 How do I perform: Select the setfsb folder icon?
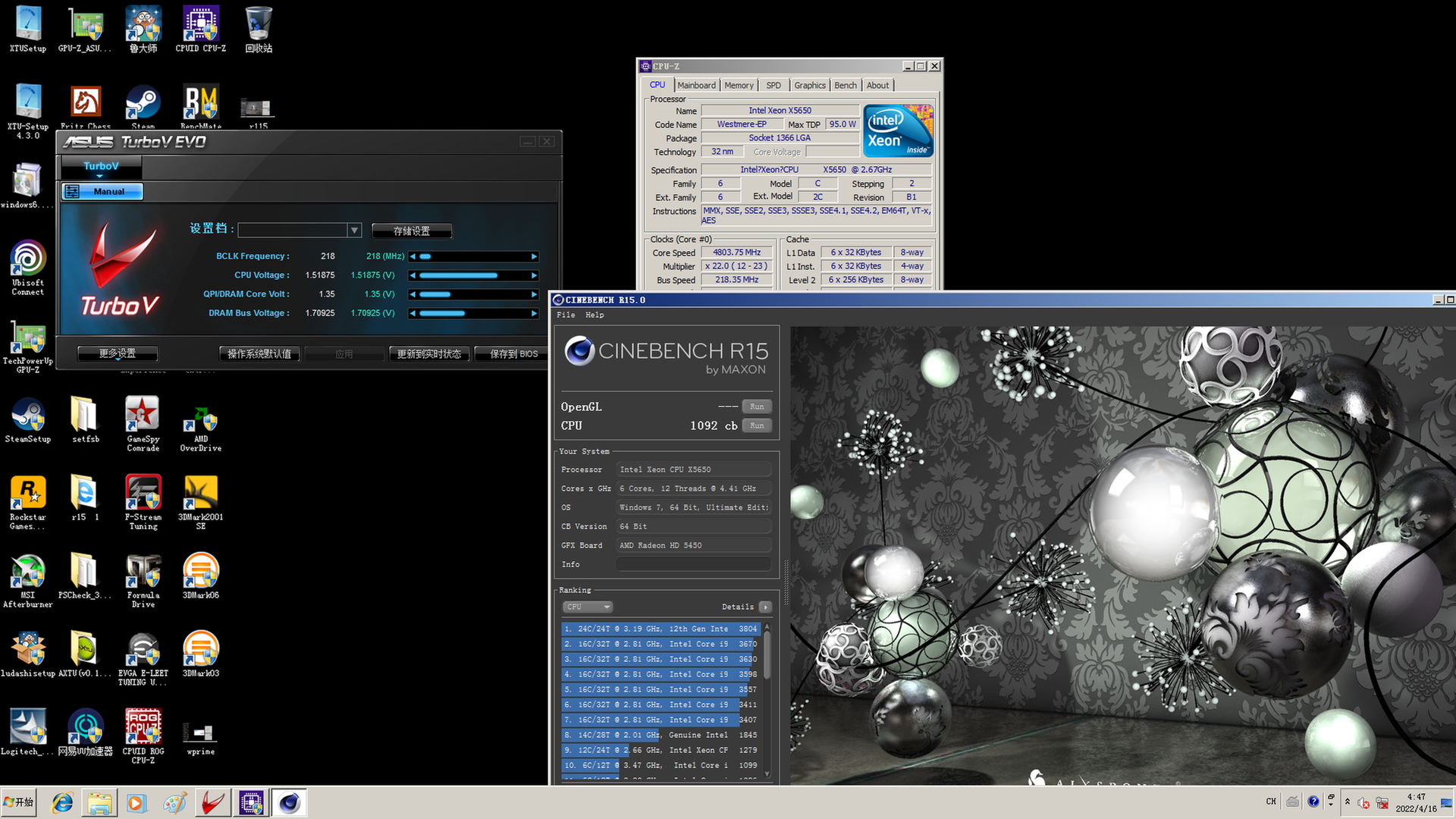click(x=86, y=419)
